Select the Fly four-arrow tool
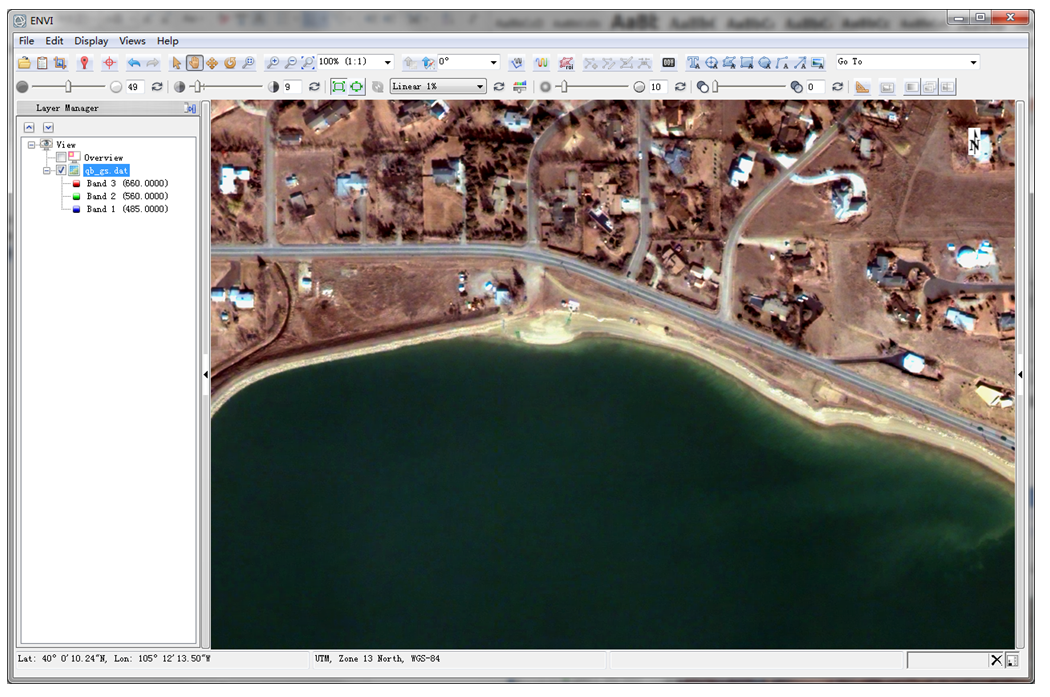The image size is (1050, 697). click(x=212, y=63)
